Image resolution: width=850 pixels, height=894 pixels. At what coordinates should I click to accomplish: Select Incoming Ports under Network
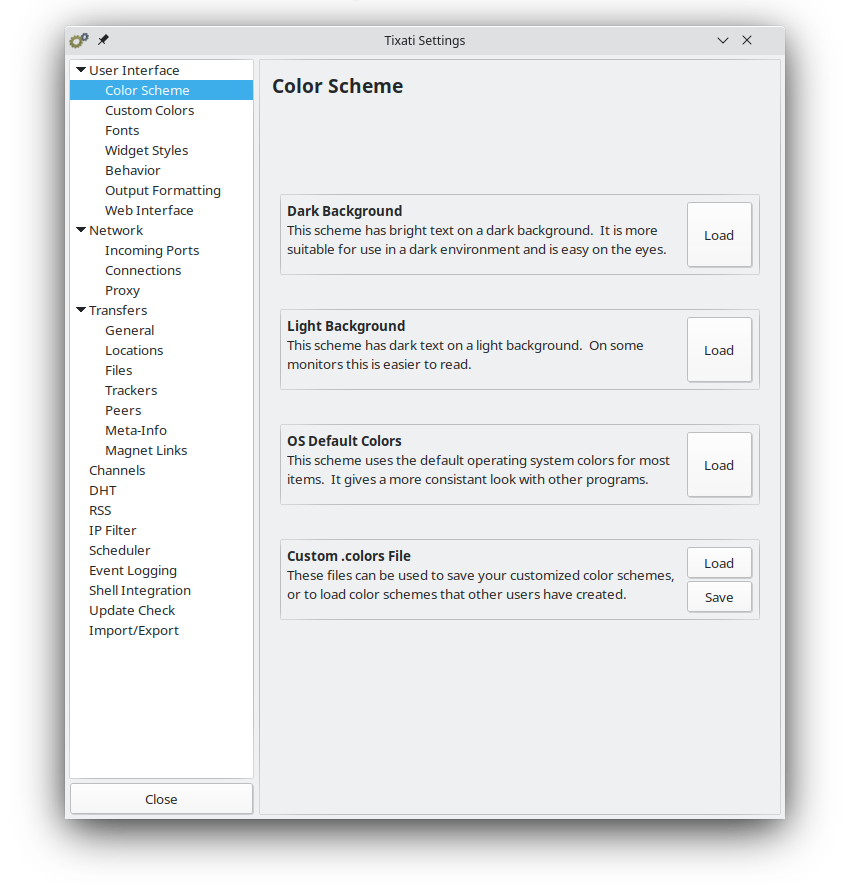pyautogui.click(x=151, y=250)
